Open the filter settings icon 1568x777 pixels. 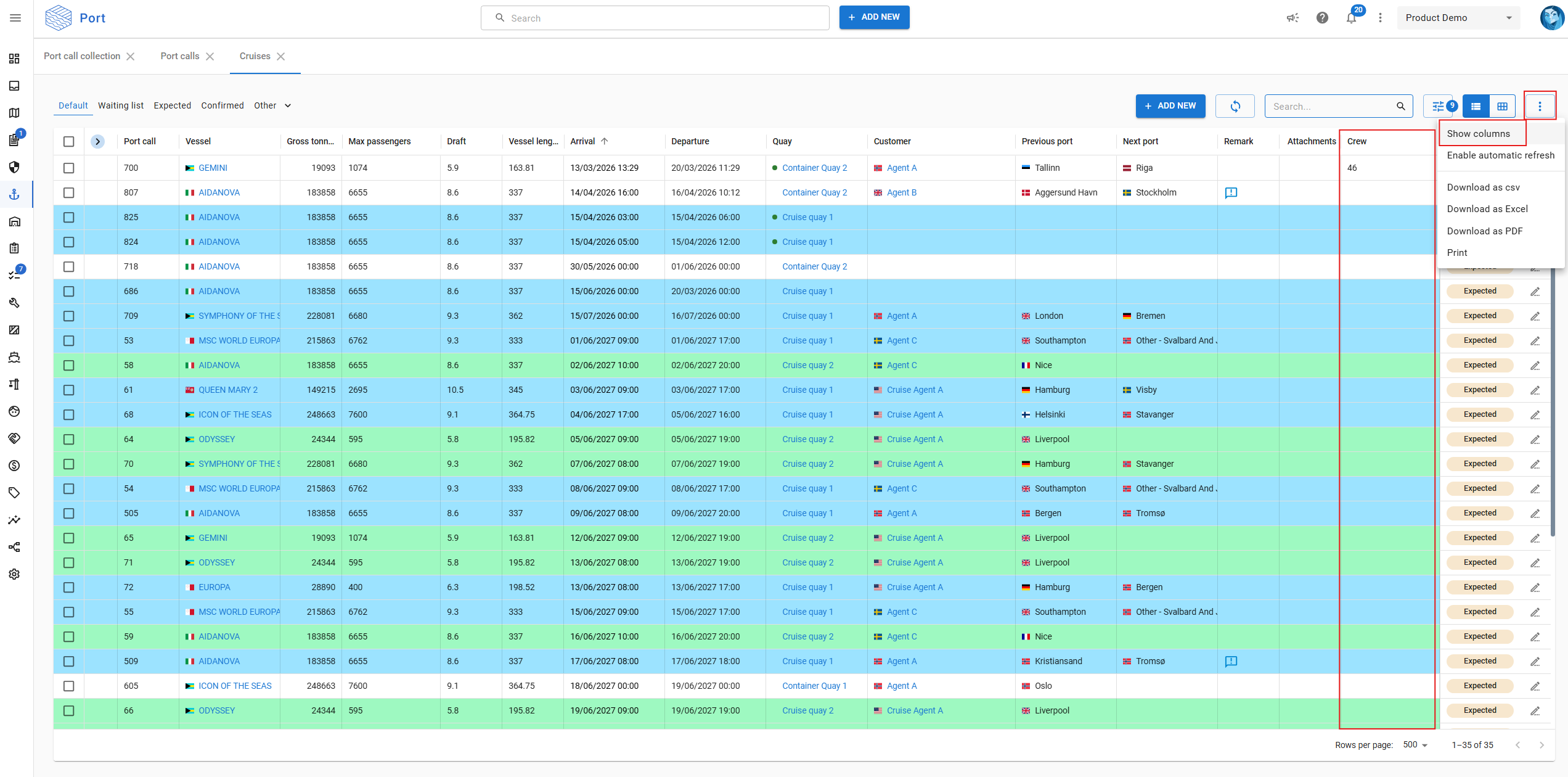(1438, 106)
